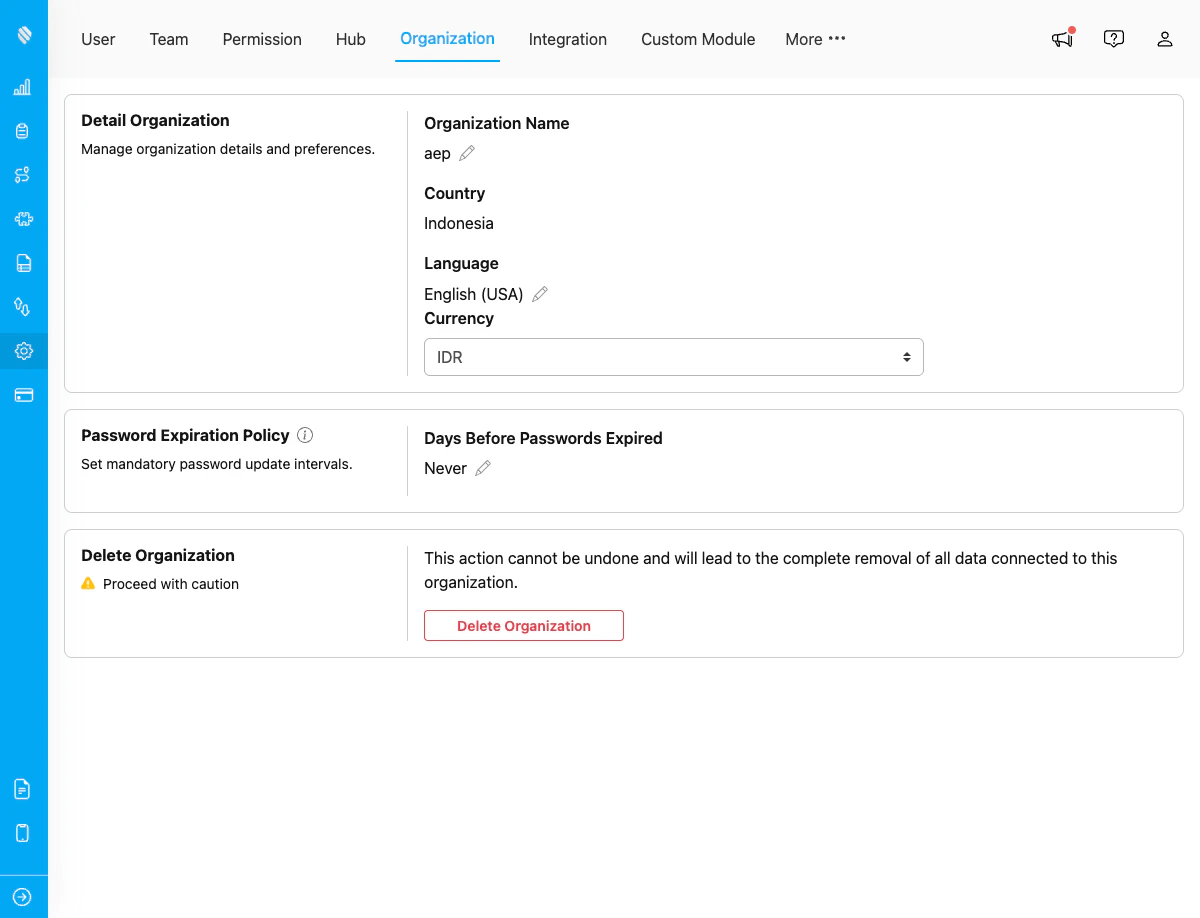Image resolution: width=1200 pixels, height=918 pixels.
Task: Open the credit card billing icon in the sidebar
Action: [23, 395]
